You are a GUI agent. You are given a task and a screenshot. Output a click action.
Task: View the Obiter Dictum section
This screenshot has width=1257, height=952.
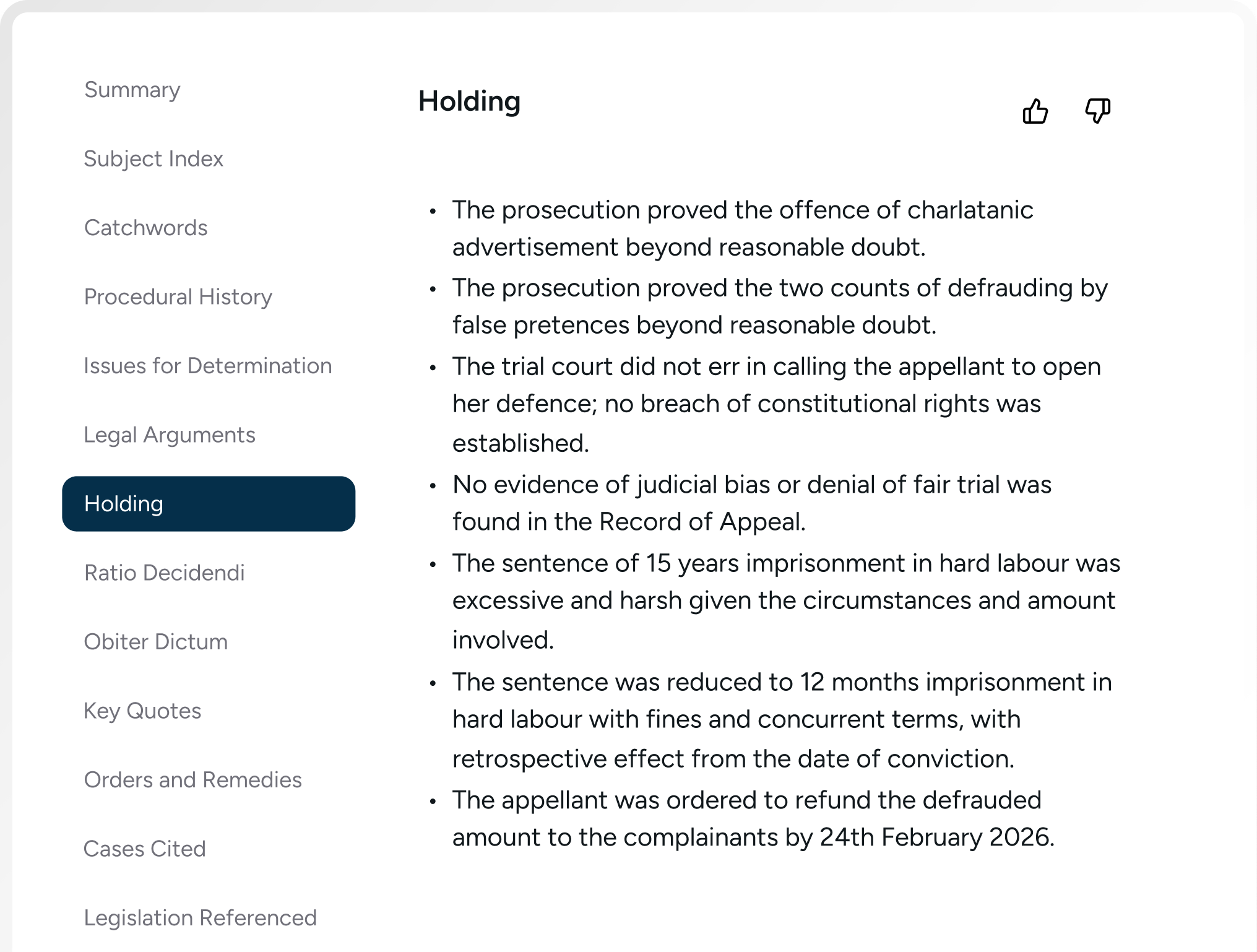click(156, 642)
